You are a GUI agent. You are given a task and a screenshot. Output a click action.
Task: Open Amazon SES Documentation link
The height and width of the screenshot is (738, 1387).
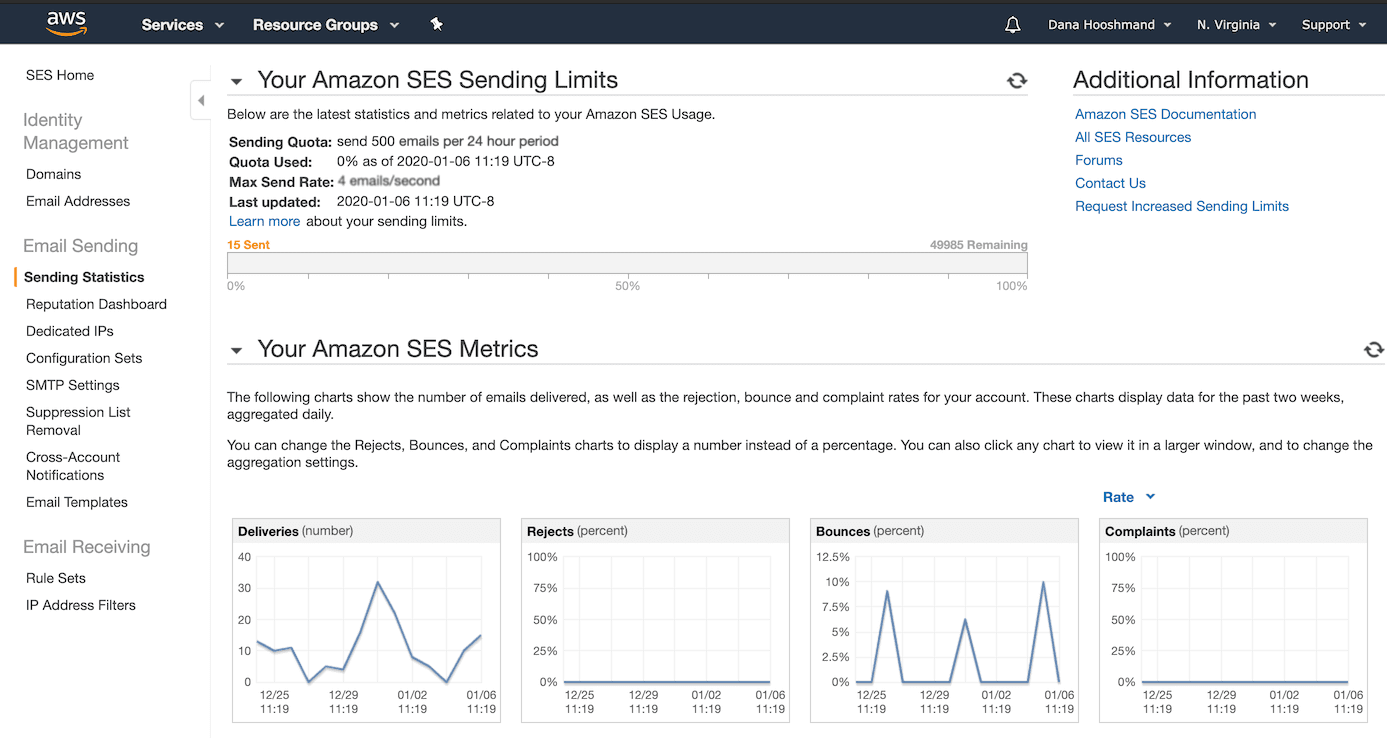(1165, 114)
